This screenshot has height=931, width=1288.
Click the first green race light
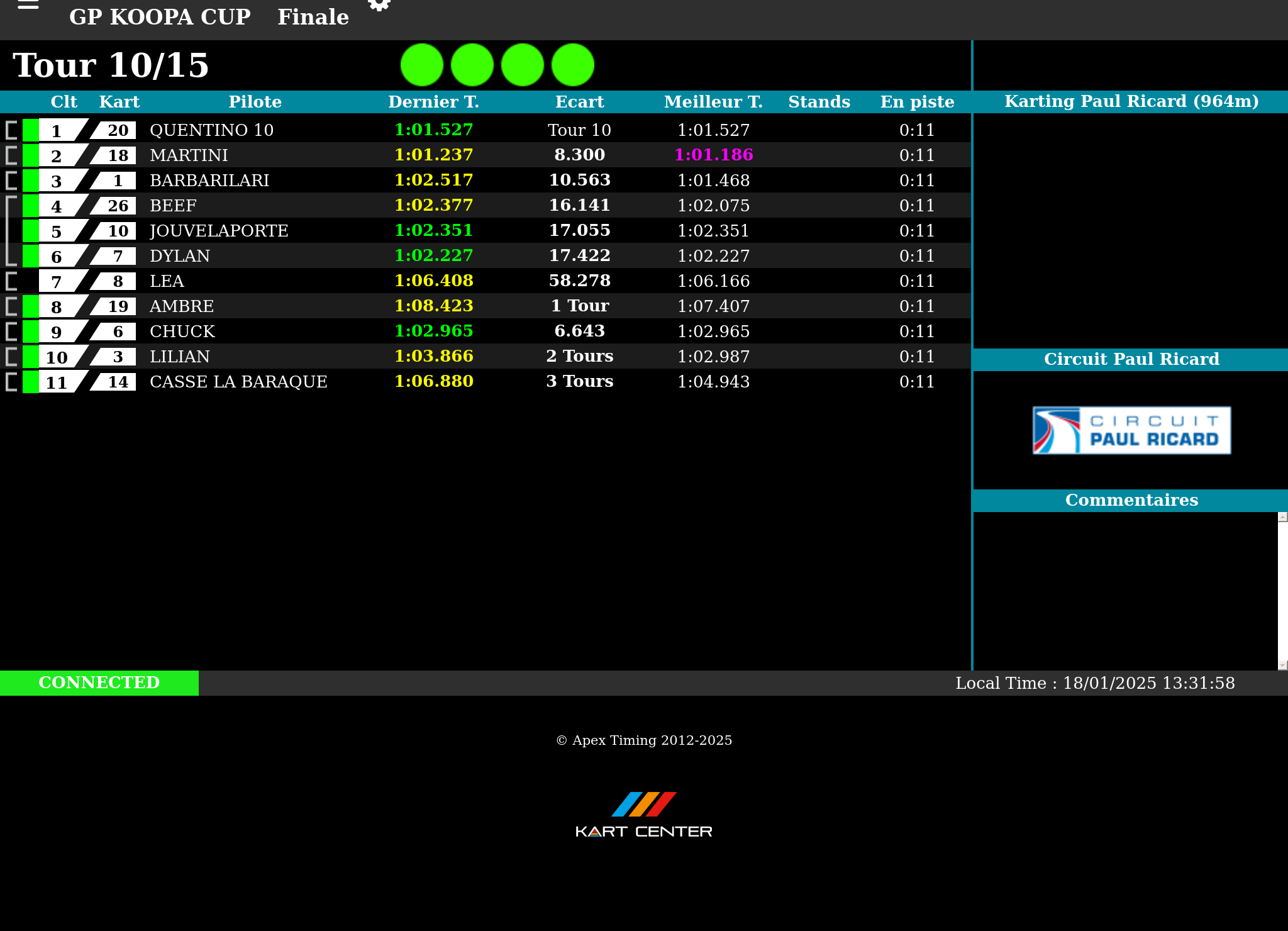pyautogui.click(x=422, y=65)
